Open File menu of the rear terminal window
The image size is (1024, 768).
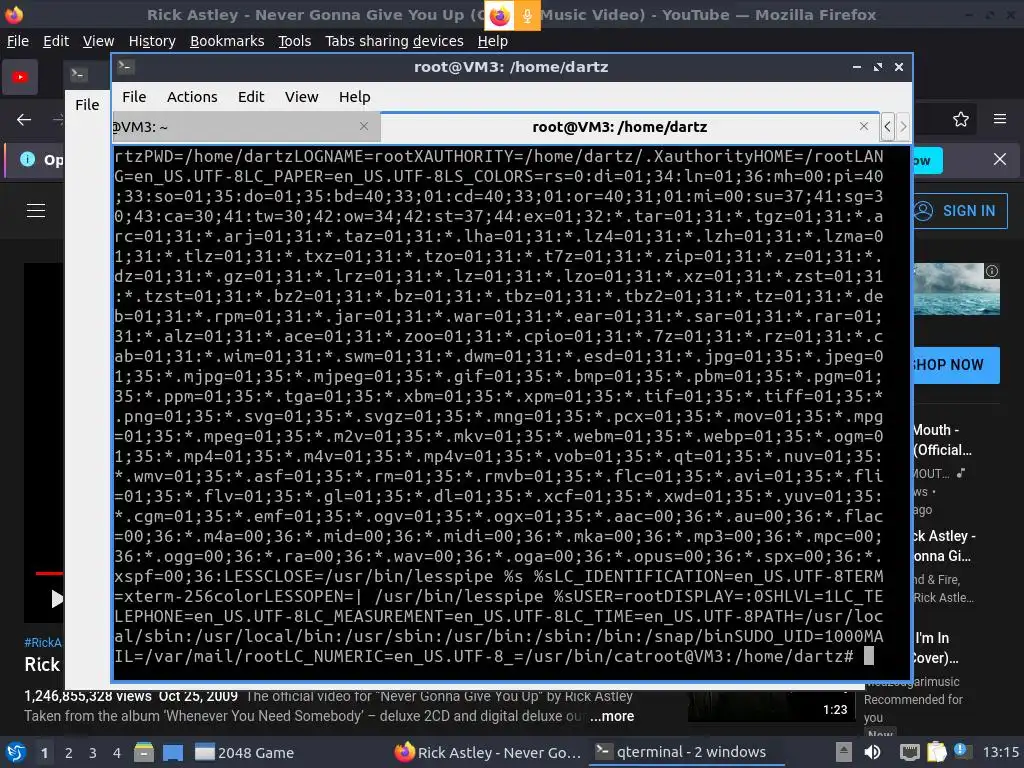pos(88,104)
